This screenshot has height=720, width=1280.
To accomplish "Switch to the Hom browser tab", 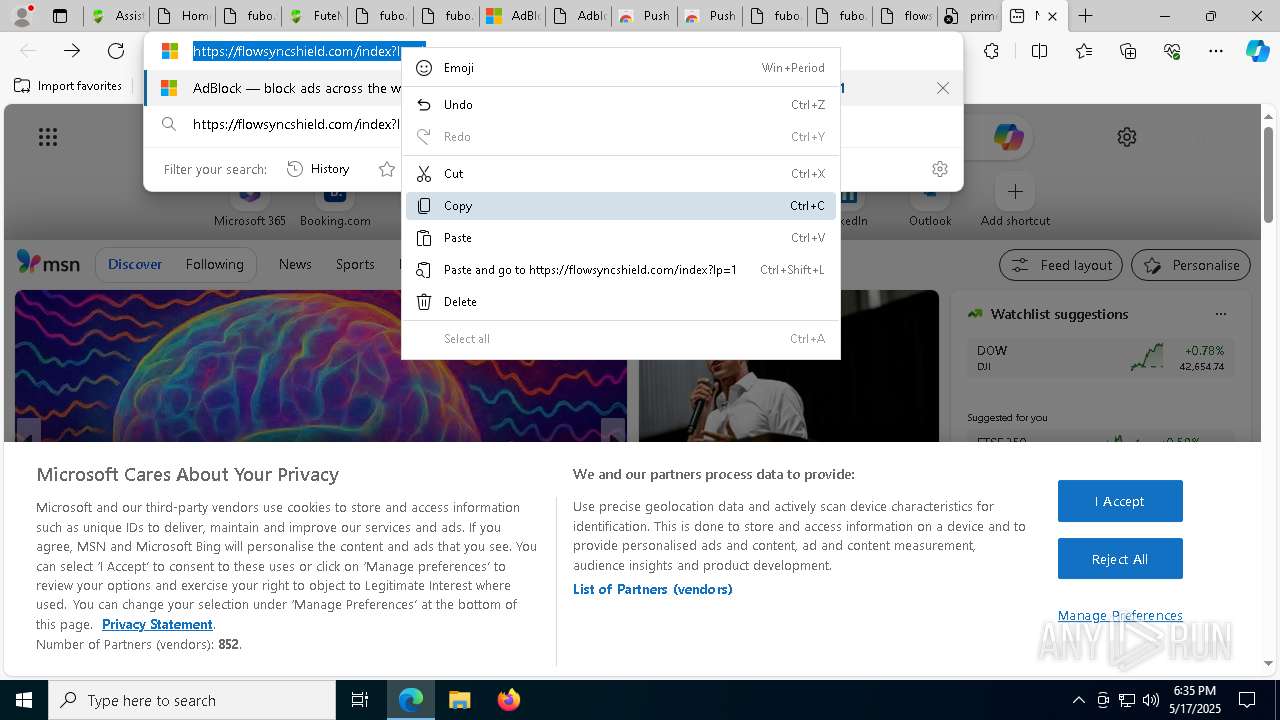I will click(181, 16).
